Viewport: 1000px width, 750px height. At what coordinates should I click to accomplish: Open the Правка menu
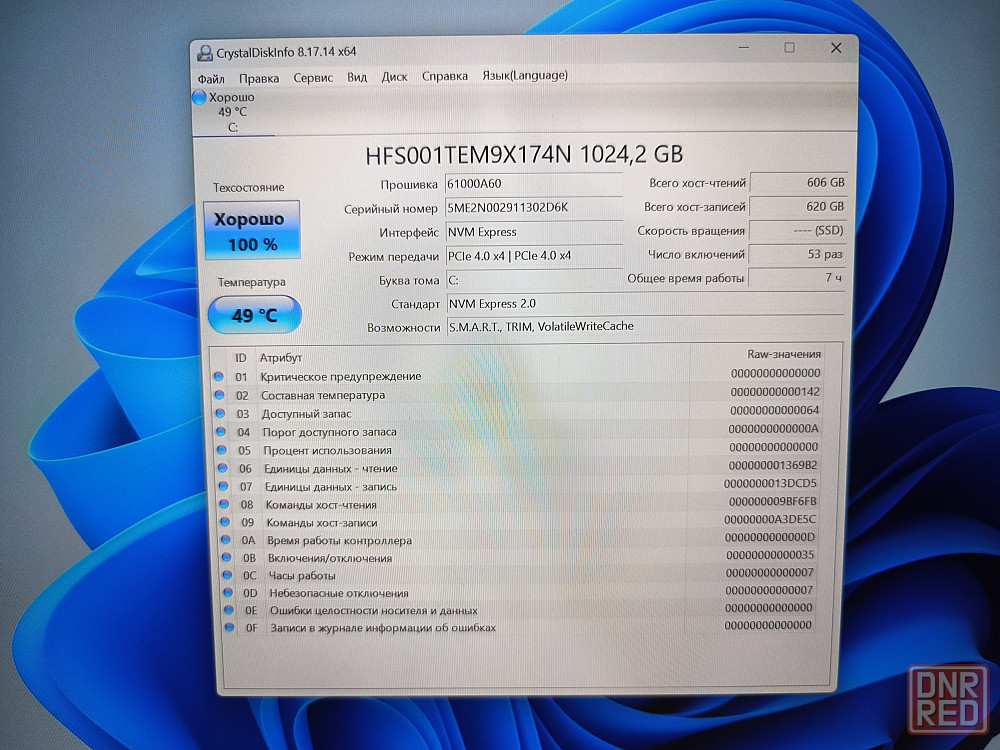click(259, 78)
